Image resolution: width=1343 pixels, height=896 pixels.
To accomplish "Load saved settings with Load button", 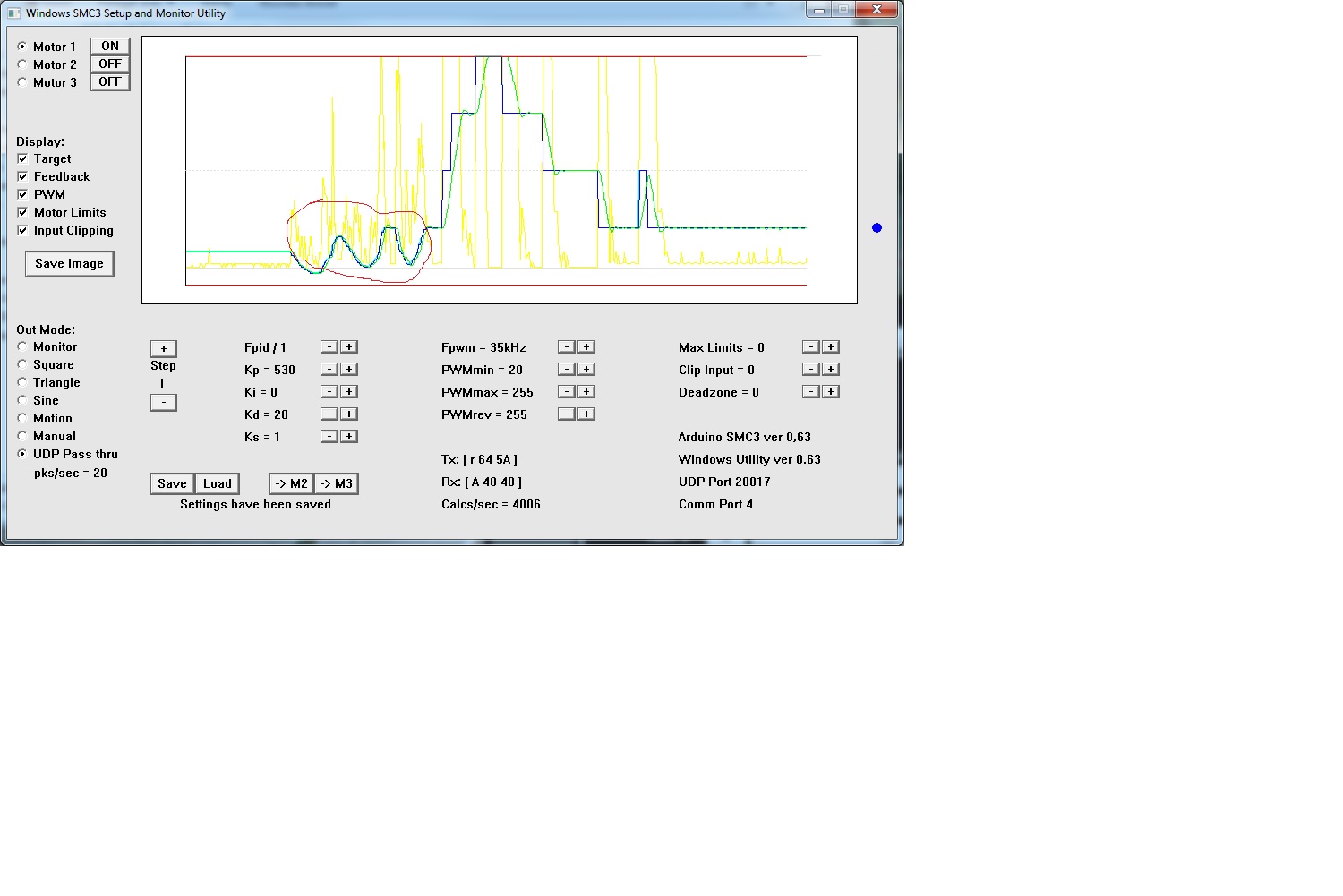I will 217,483.
